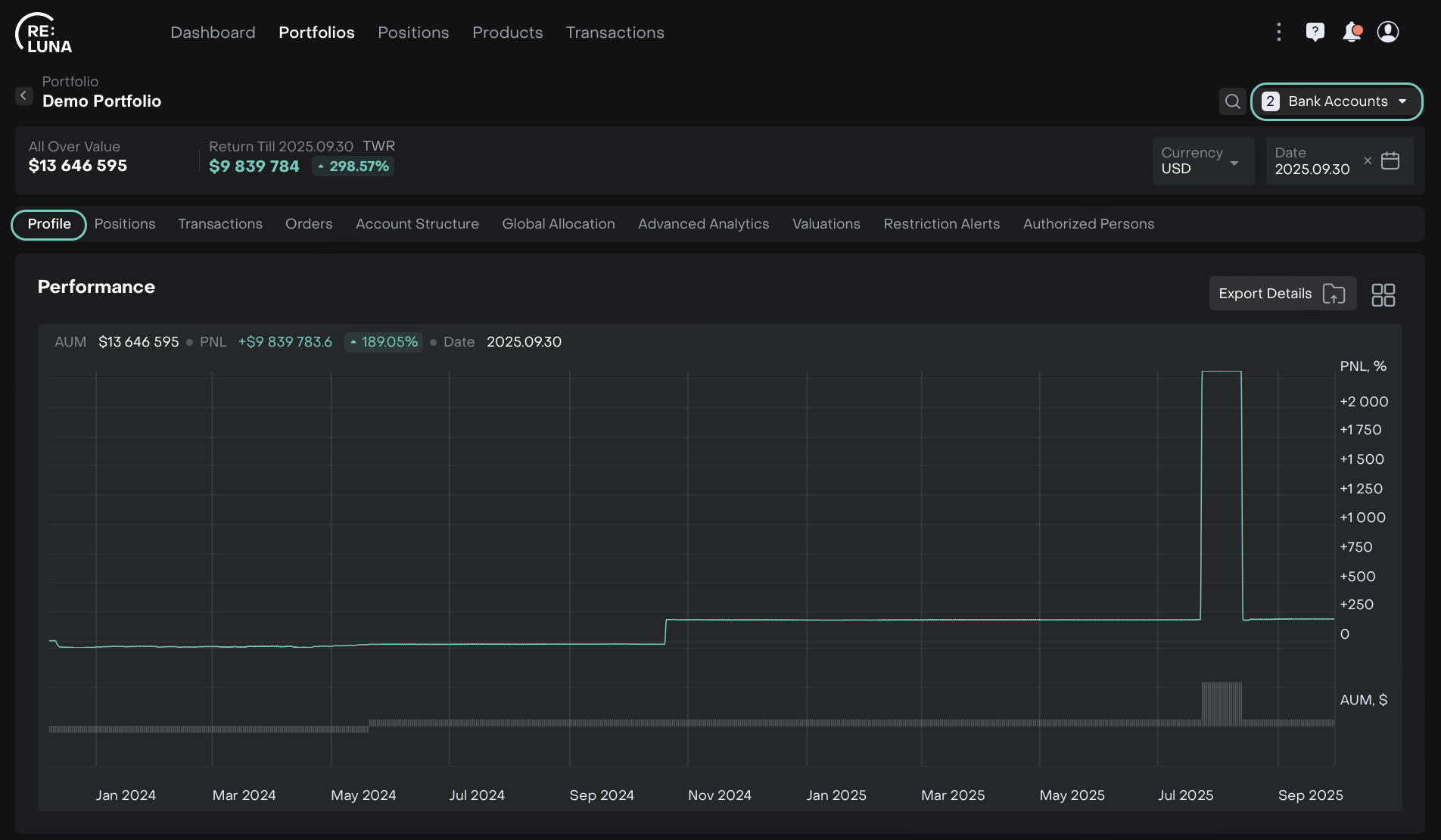Open the help chat icon
1441x840 pixels.
coord(1315,32)
